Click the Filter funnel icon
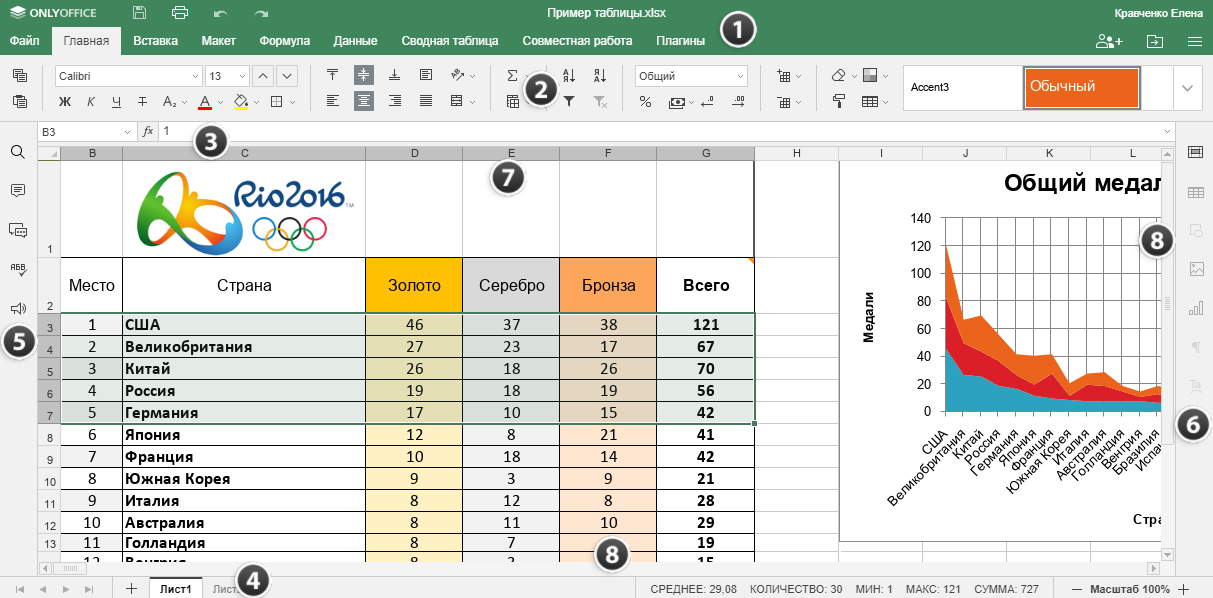1213x598 pixels. pyautogui.click(x=569, y=101)
